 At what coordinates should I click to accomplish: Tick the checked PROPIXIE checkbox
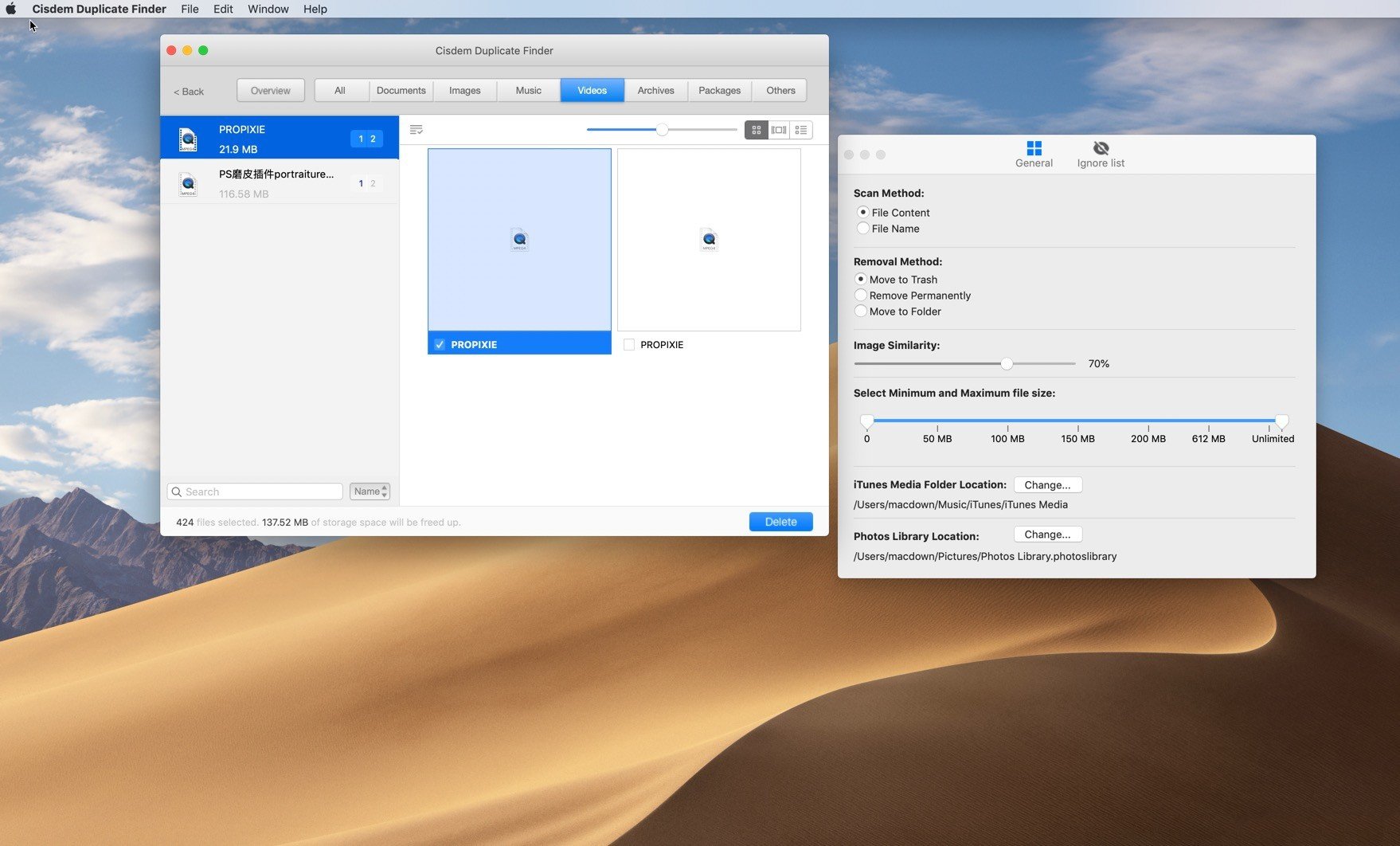(x=440, y=344)
